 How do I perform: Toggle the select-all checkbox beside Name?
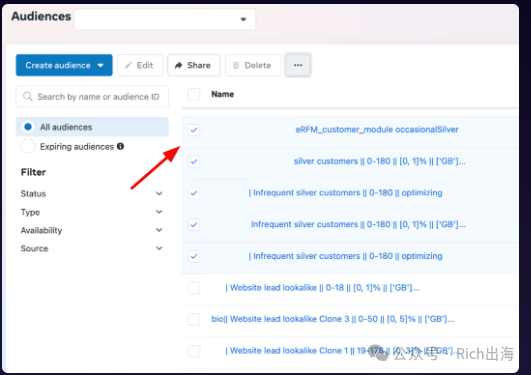click(x=194, y=94)
